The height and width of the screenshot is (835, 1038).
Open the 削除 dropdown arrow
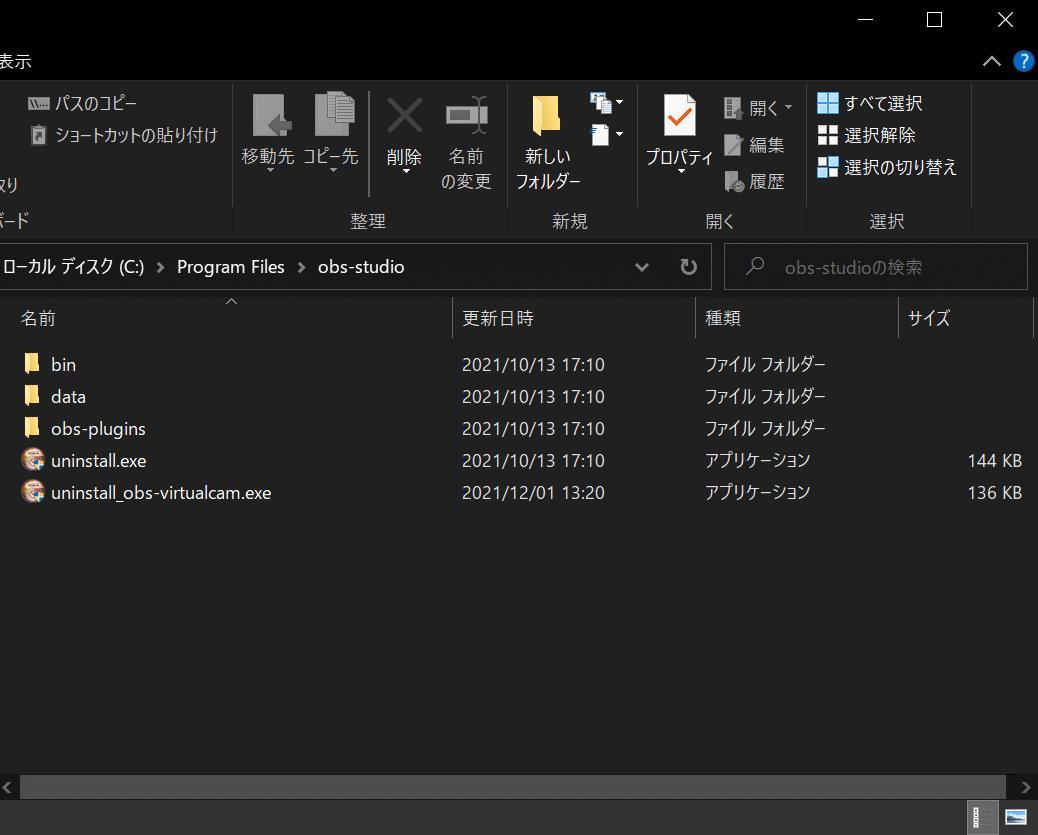point(406,172)
